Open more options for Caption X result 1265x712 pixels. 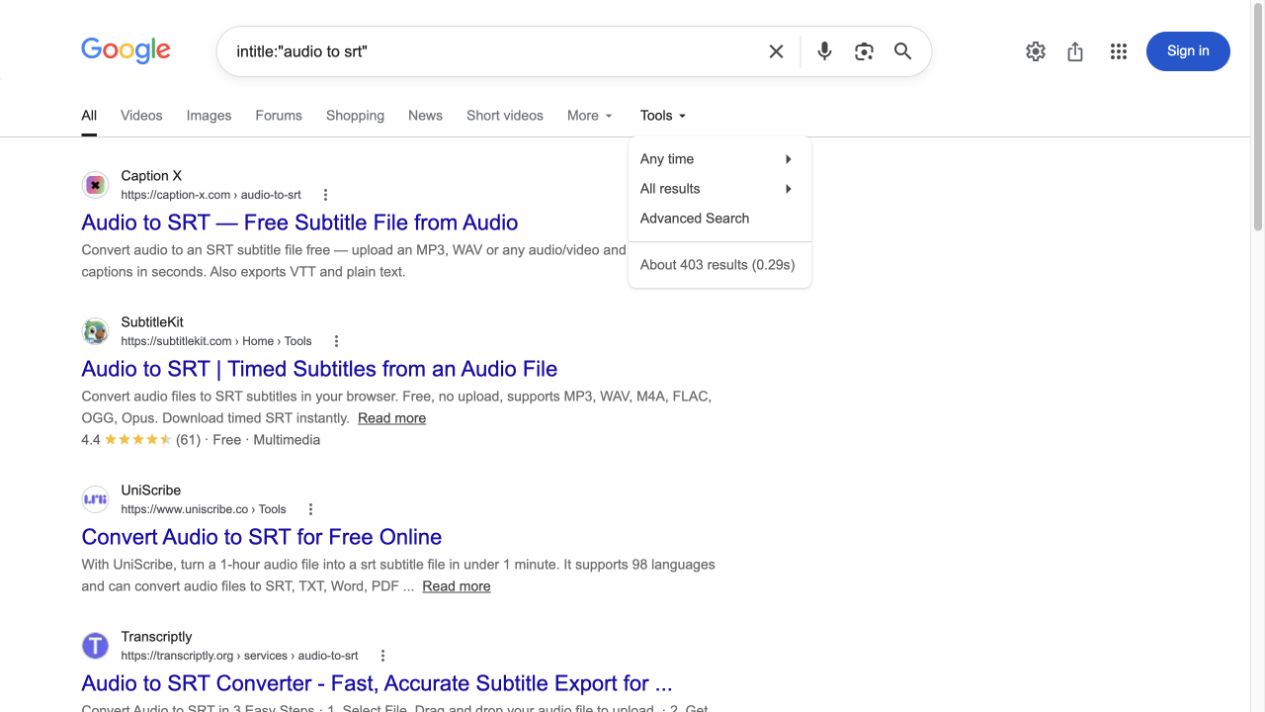tap(325, 195)
